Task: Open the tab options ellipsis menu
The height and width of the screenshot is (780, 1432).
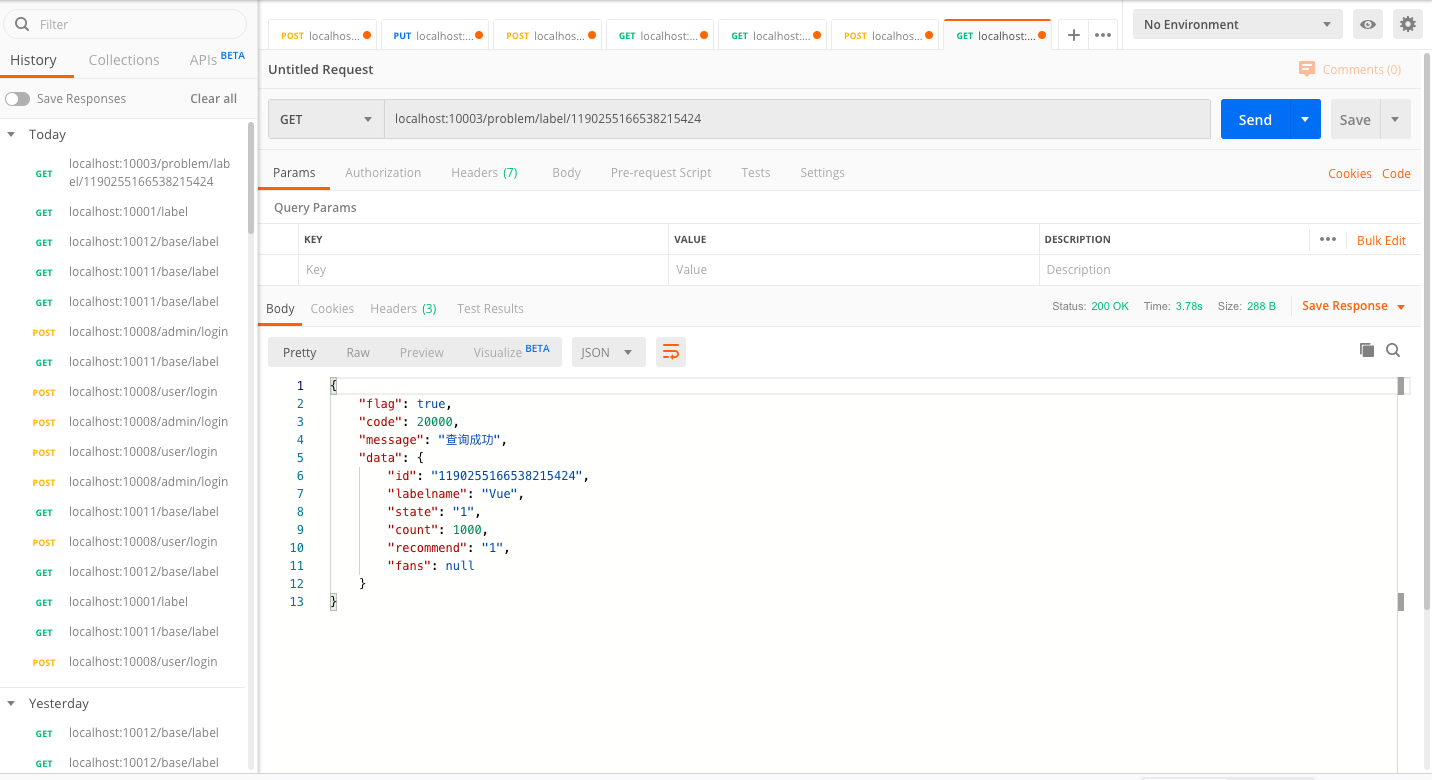Action: click(x=1103, y=35)
